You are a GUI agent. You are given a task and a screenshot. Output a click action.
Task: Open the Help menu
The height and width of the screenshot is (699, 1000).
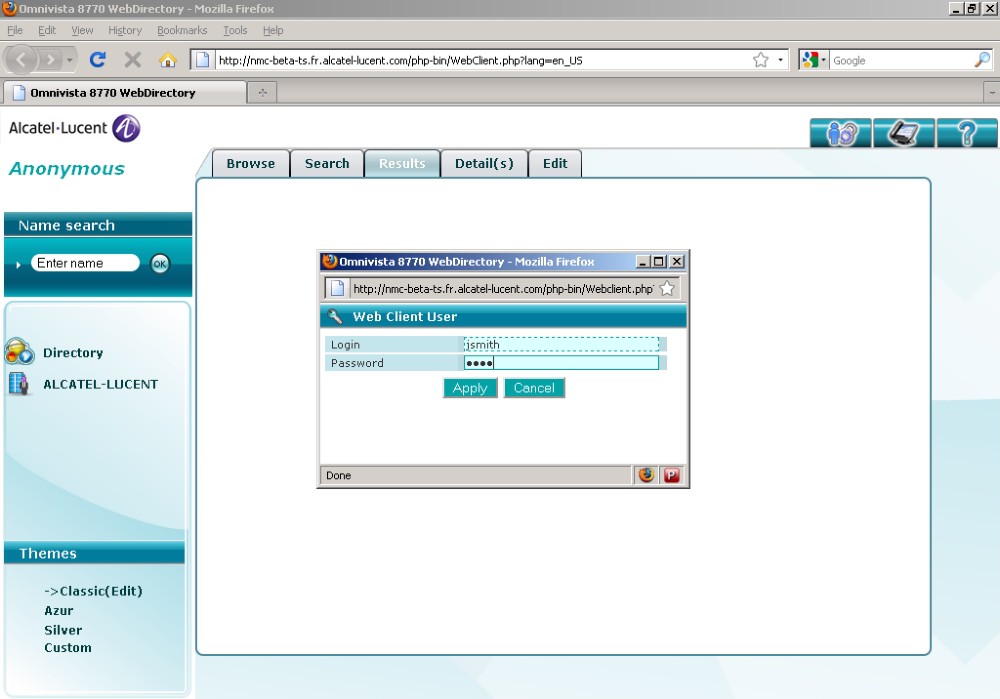(273, 30)
